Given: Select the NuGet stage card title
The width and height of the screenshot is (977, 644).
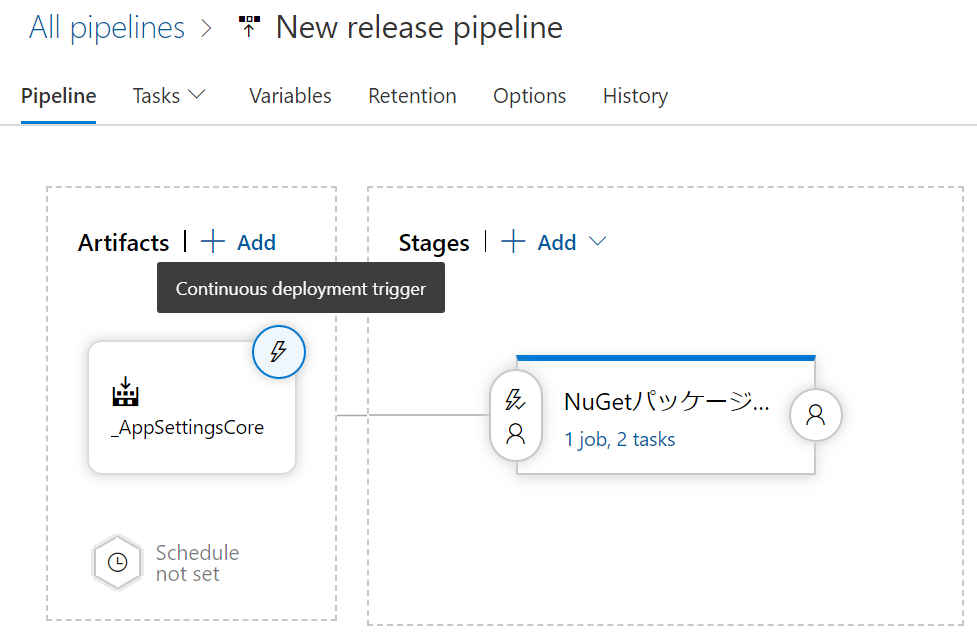Looking at the screenshot, I should tap(667, 402).
